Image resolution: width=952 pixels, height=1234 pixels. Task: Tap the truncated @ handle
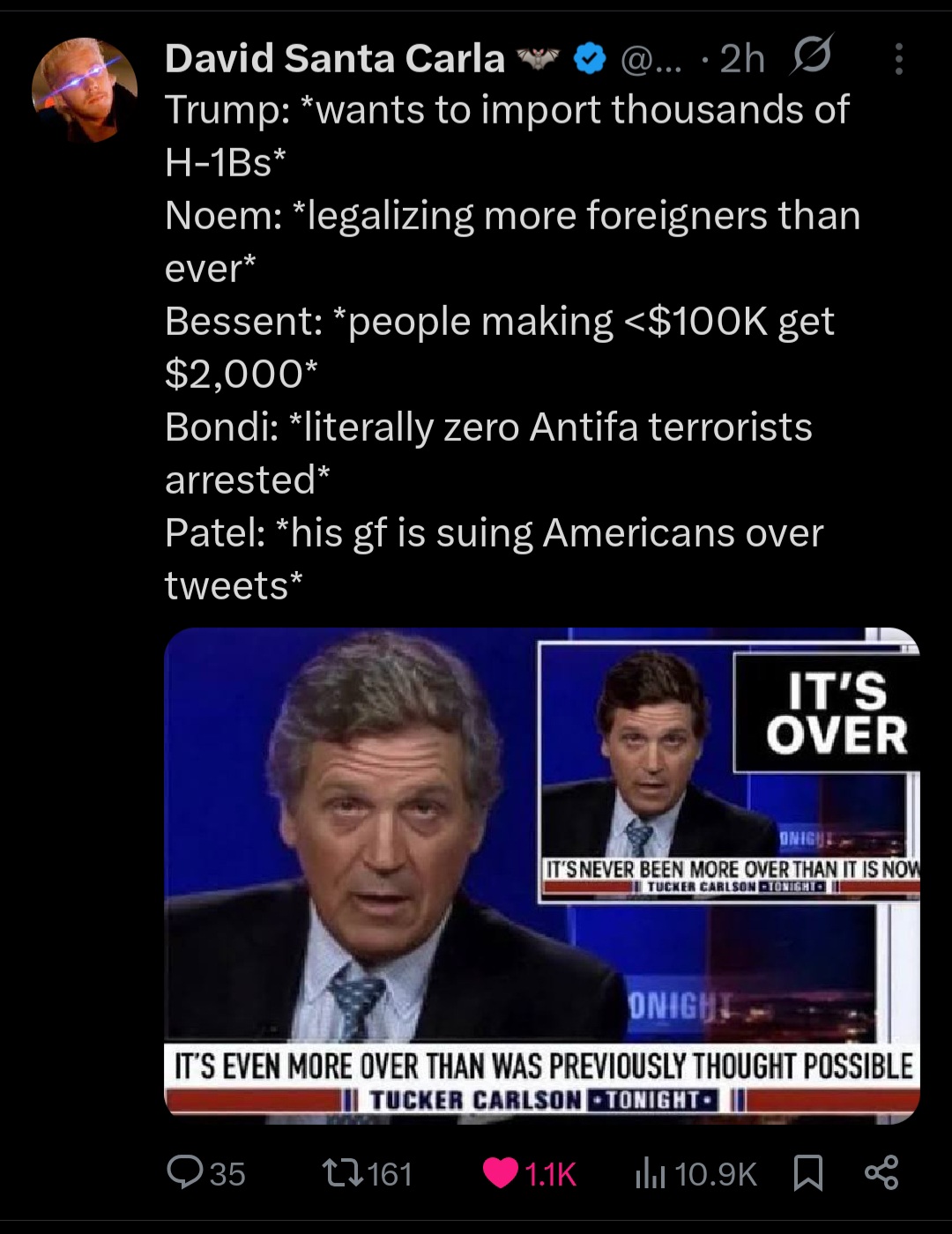(651, 60)
